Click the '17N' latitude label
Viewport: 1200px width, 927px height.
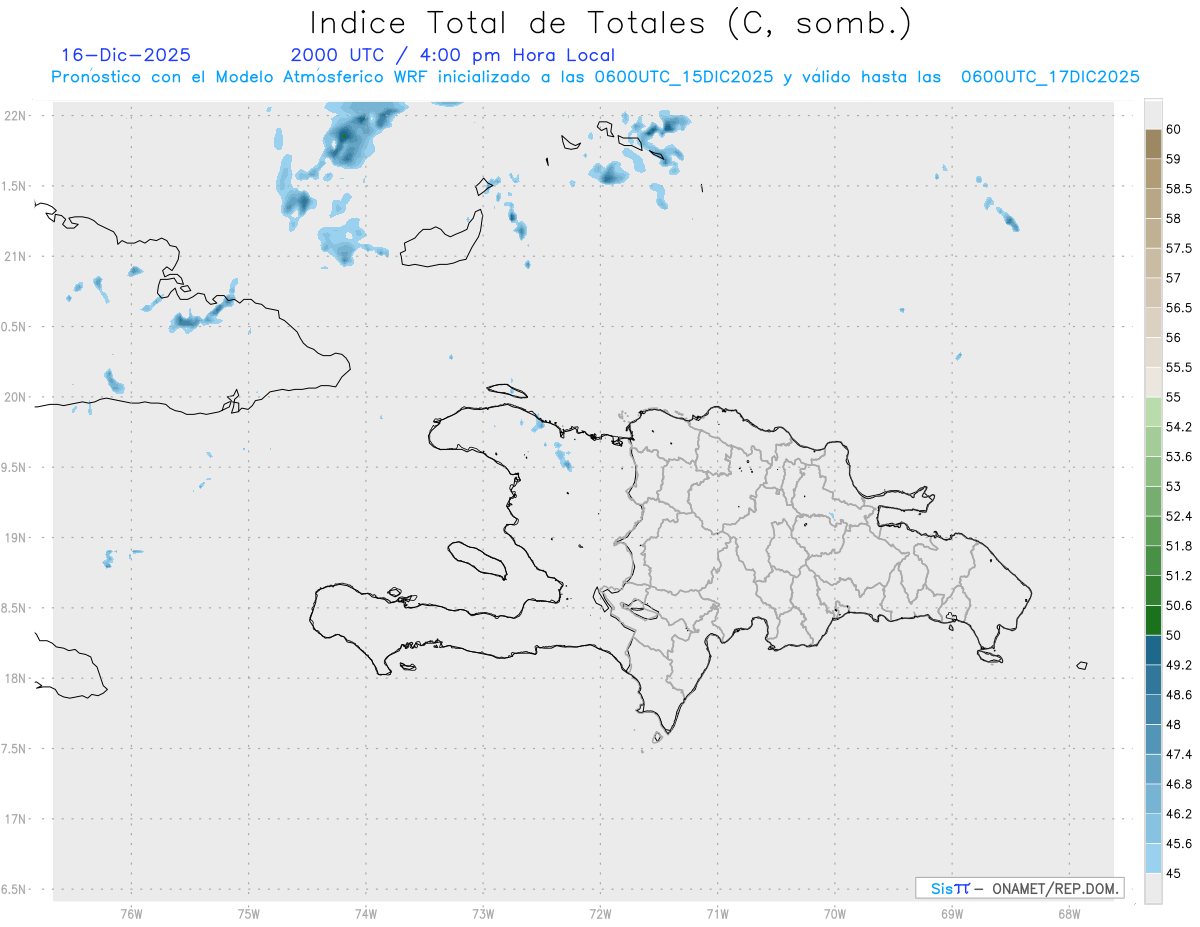click(x=16, y=819)
